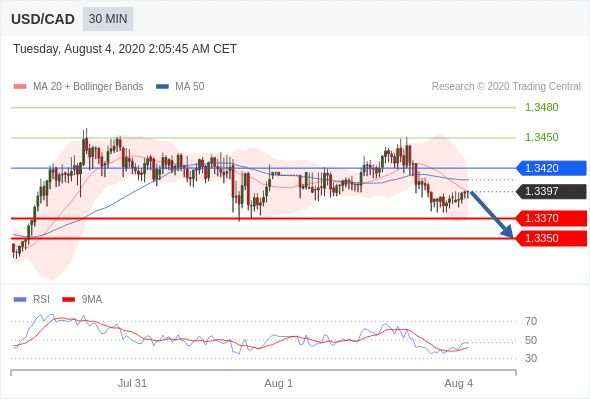Click the Aug 4 date axis label

(459, 383)
